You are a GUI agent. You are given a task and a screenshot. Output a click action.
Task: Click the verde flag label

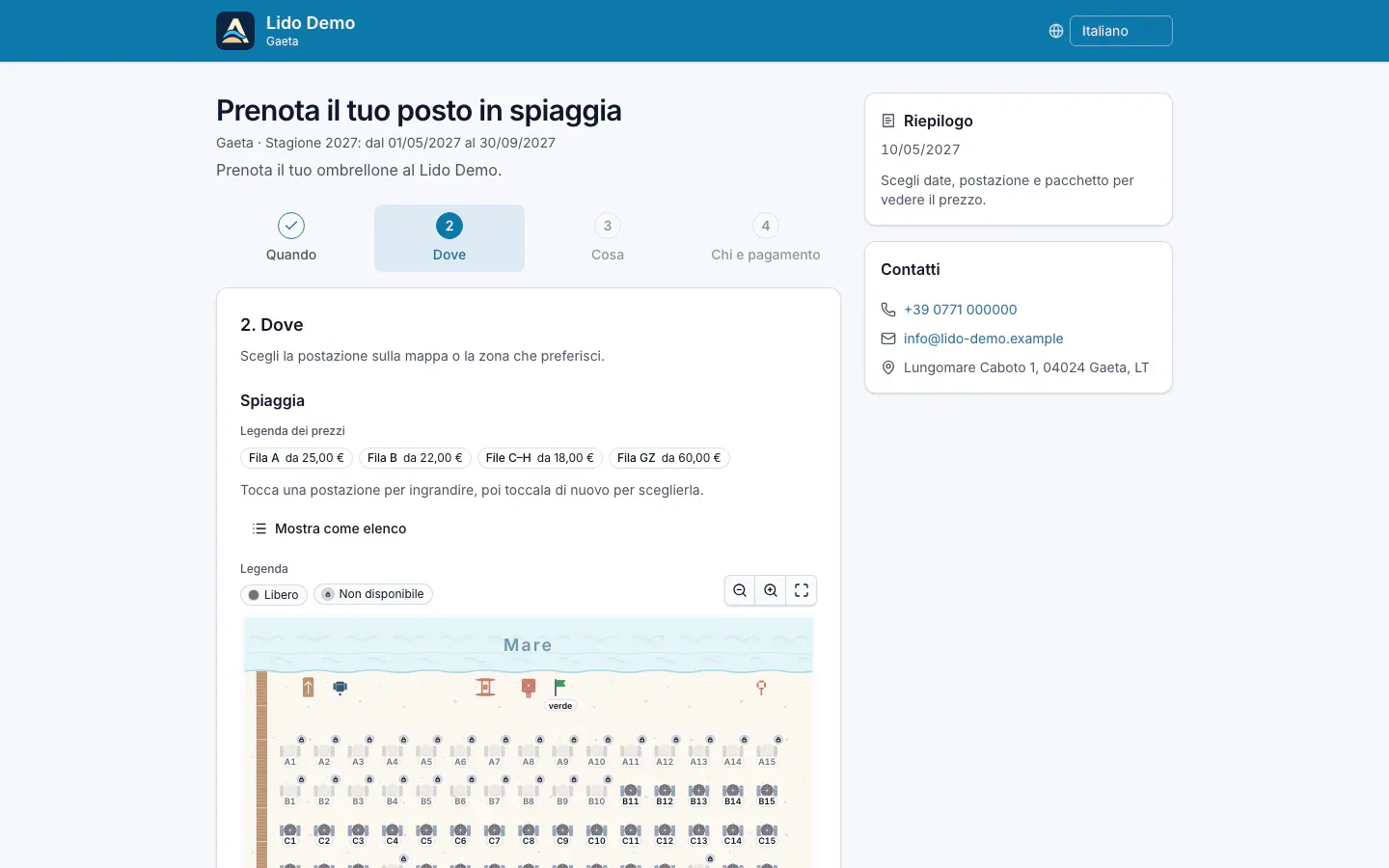tap(560, 706)
